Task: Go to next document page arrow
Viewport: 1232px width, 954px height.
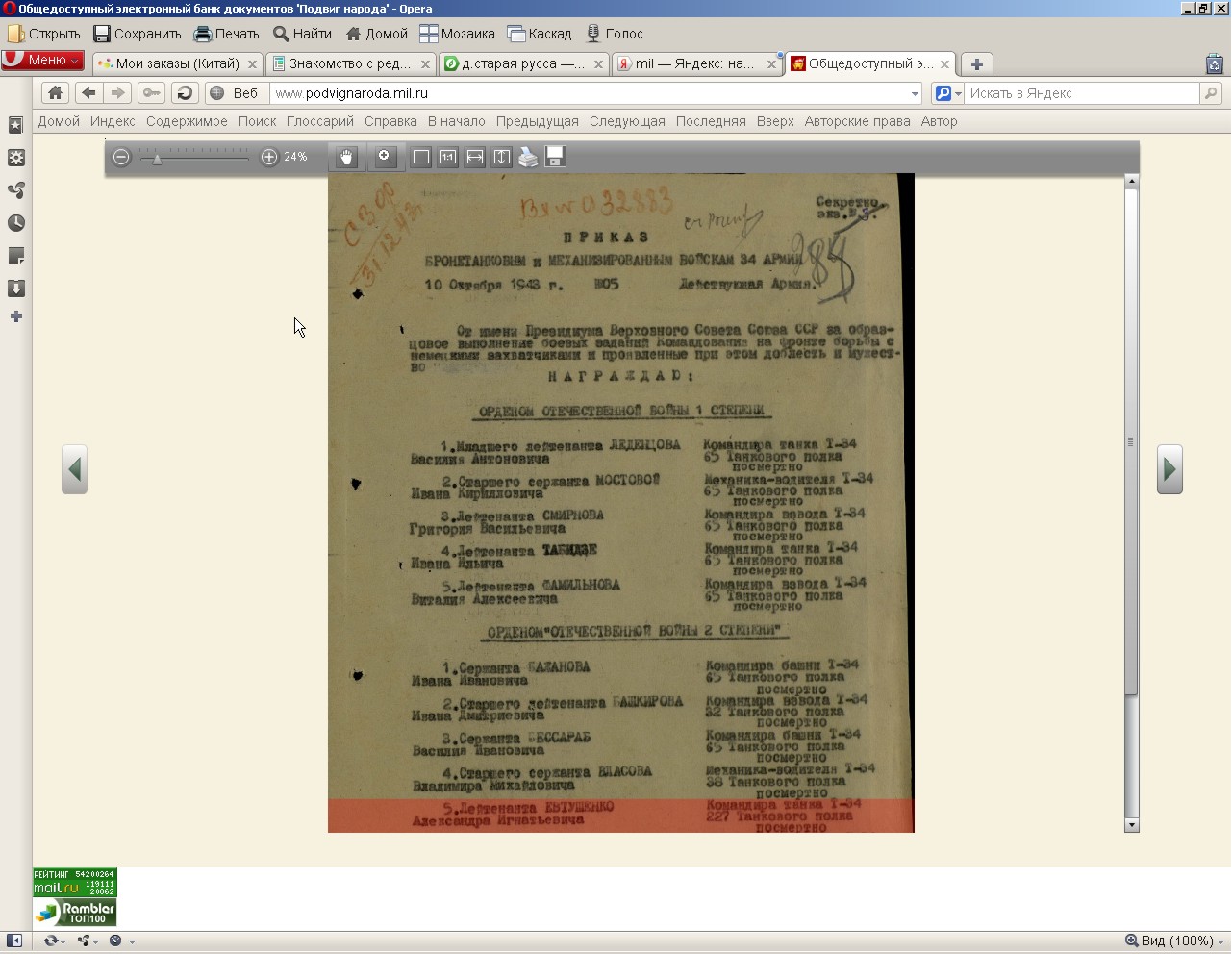Action: pyautogui.click(x=1169, y=469)
